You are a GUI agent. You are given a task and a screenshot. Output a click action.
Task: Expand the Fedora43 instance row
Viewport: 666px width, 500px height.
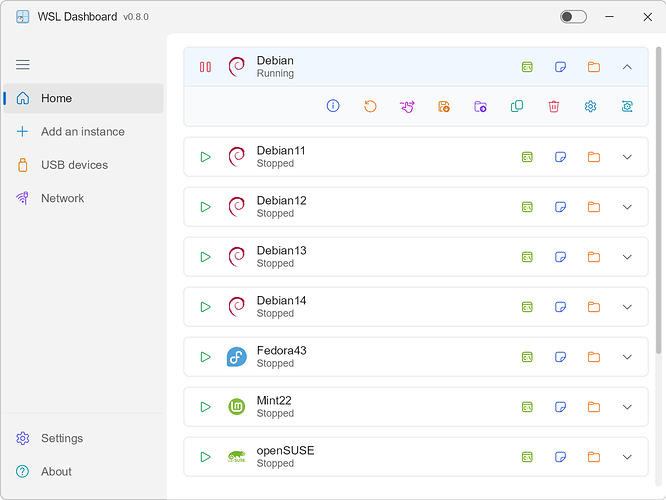[x=627, y=357]
